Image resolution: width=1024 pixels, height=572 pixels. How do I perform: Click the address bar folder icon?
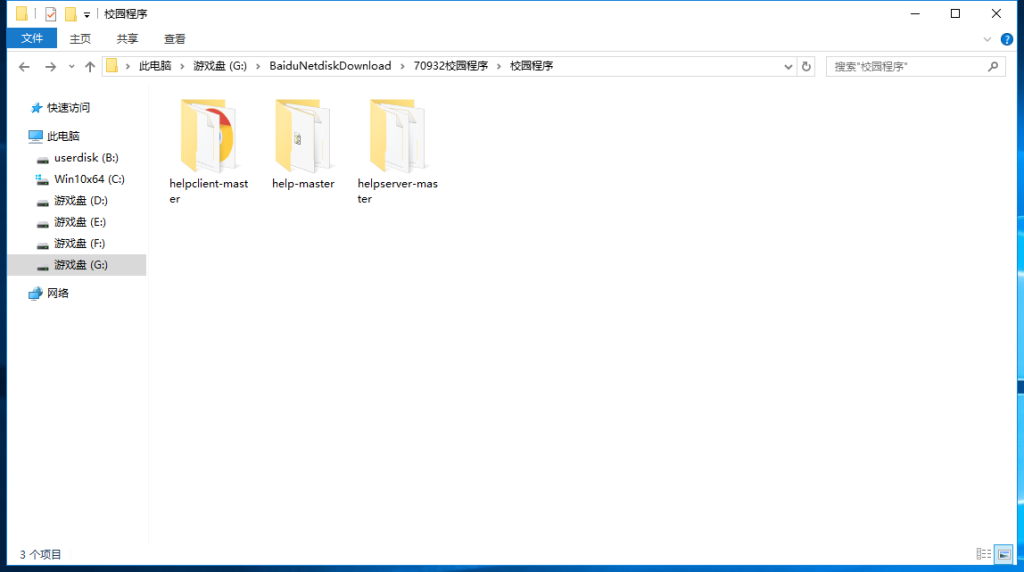[x=112, y=66]
